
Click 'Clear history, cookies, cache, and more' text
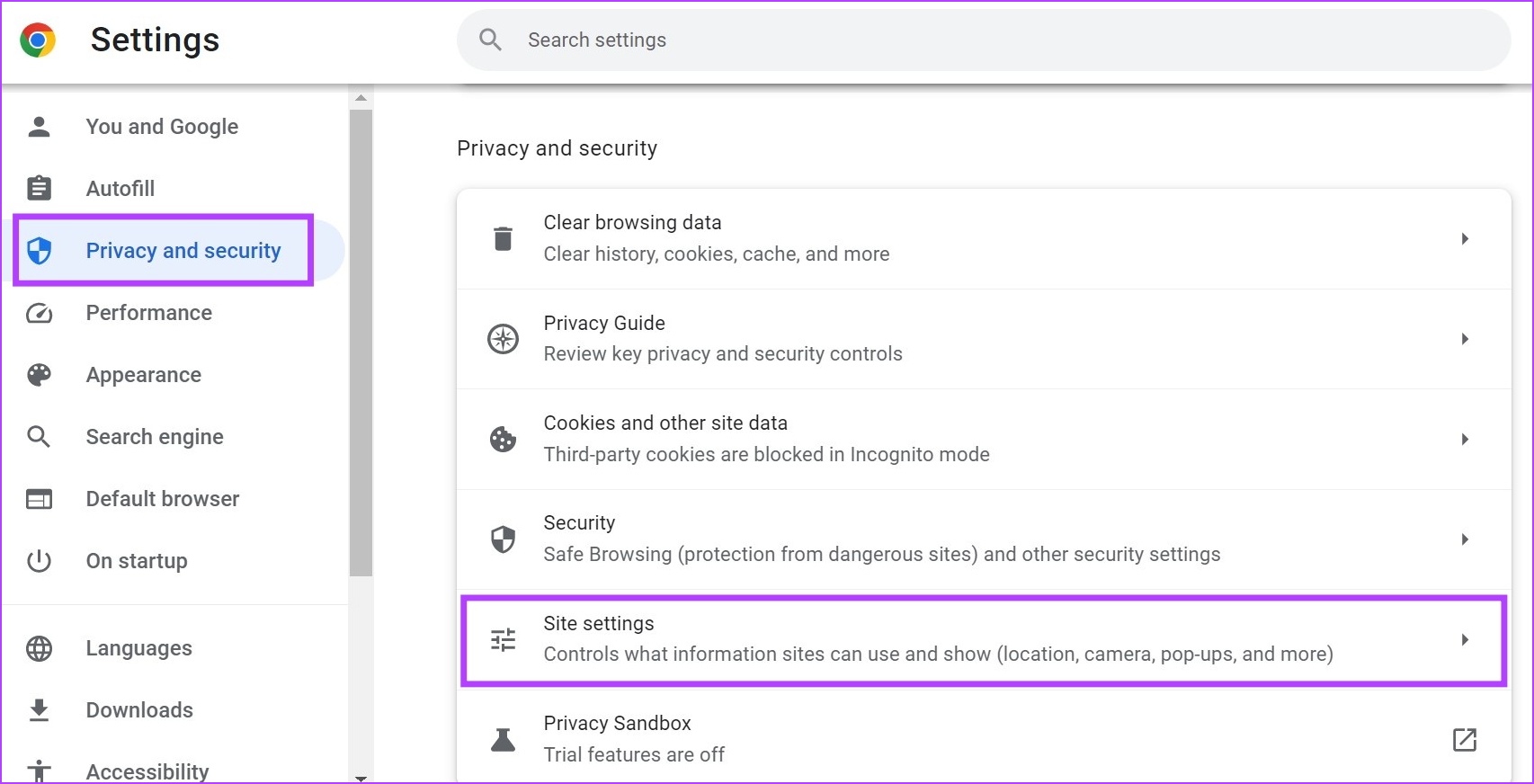pos(717,254)
